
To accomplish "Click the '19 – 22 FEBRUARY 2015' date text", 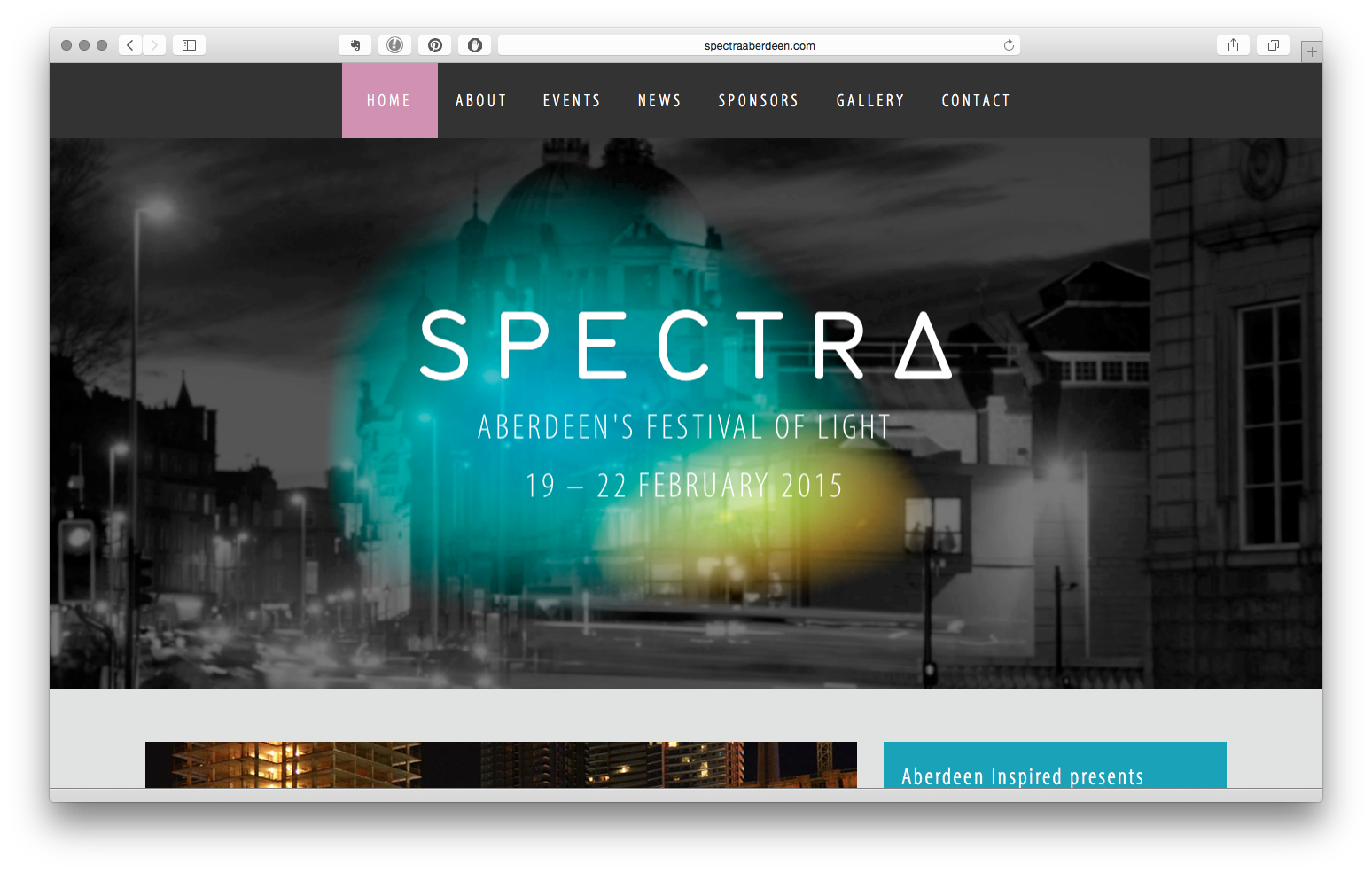I will [x=684, y=486].
